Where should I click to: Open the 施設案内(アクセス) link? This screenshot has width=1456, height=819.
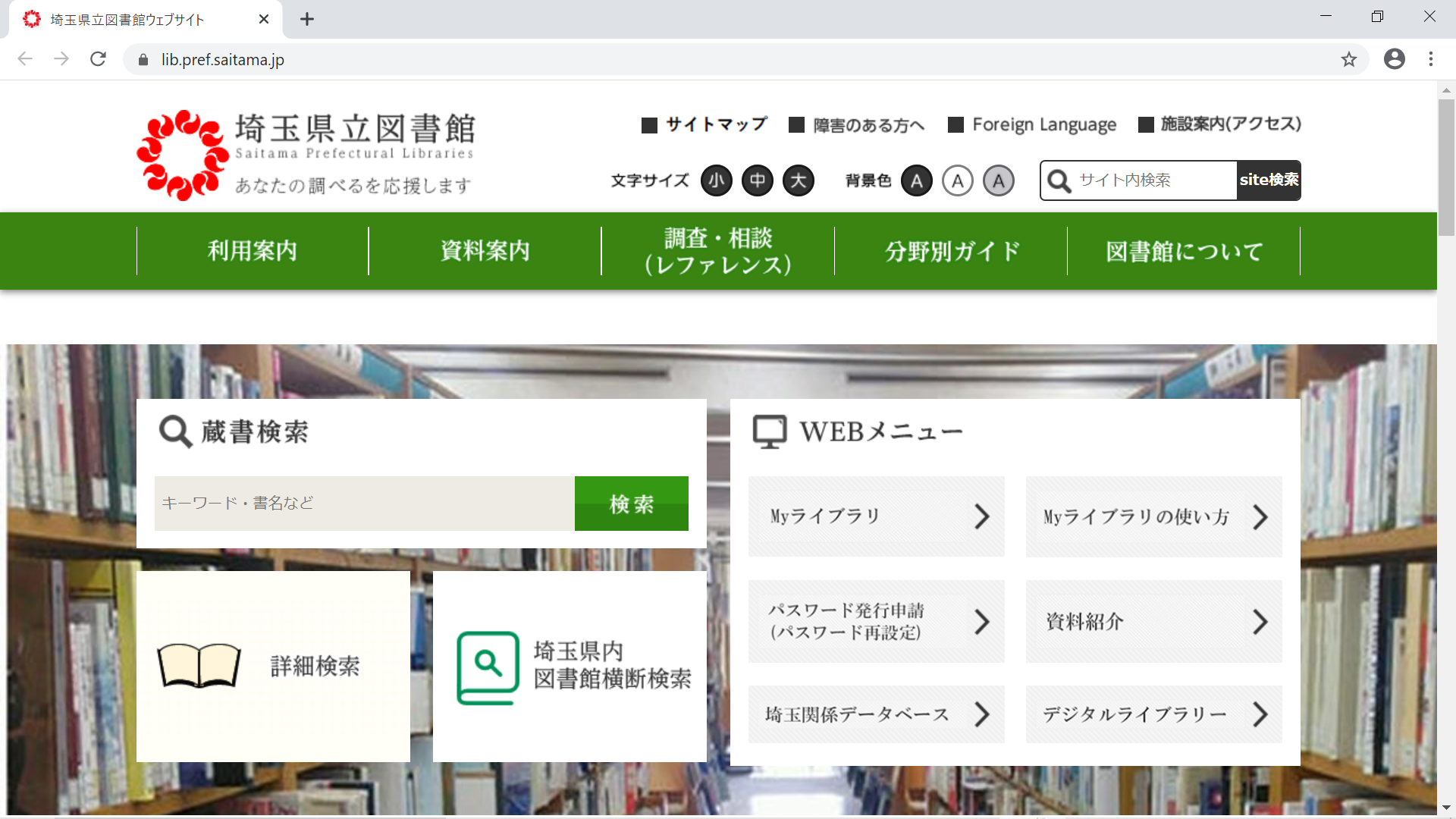[x=1220, y=124]
